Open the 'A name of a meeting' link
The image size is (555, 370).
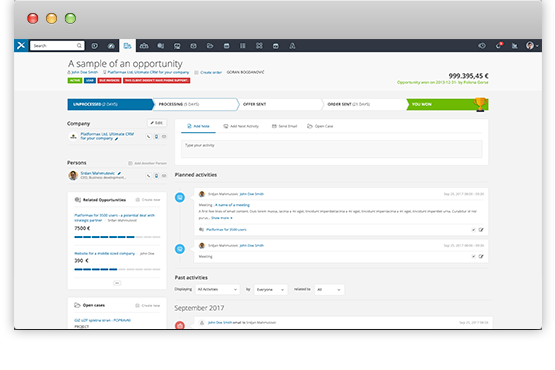click(232, 205)
